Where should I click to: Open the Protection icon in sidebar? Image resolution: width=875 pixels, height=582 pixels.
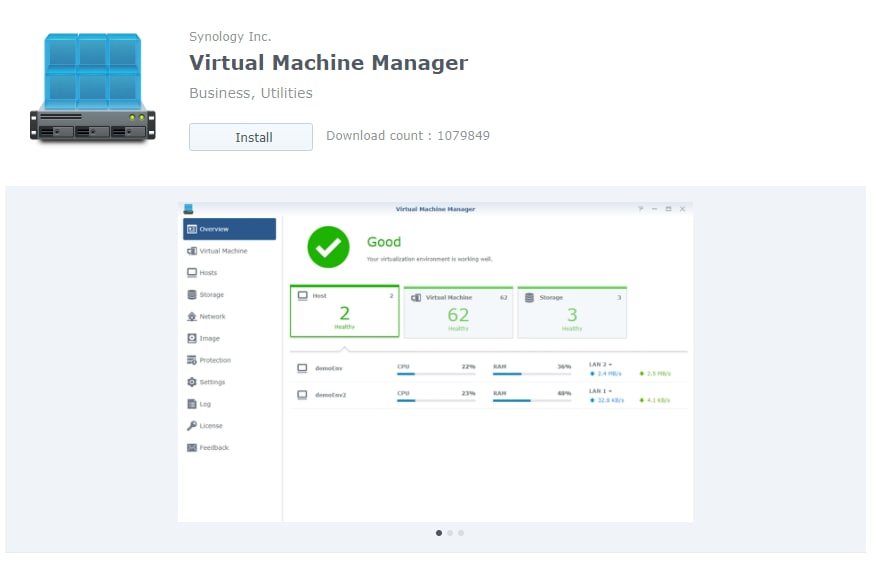click(x=192, y=360)
